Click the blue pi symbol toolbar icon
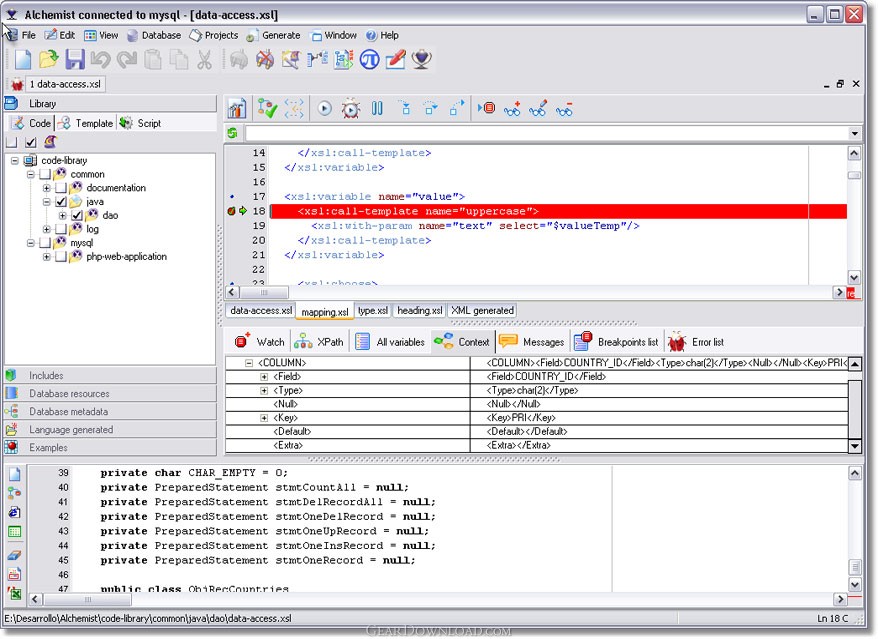878x639 pixels. [370, 59]
